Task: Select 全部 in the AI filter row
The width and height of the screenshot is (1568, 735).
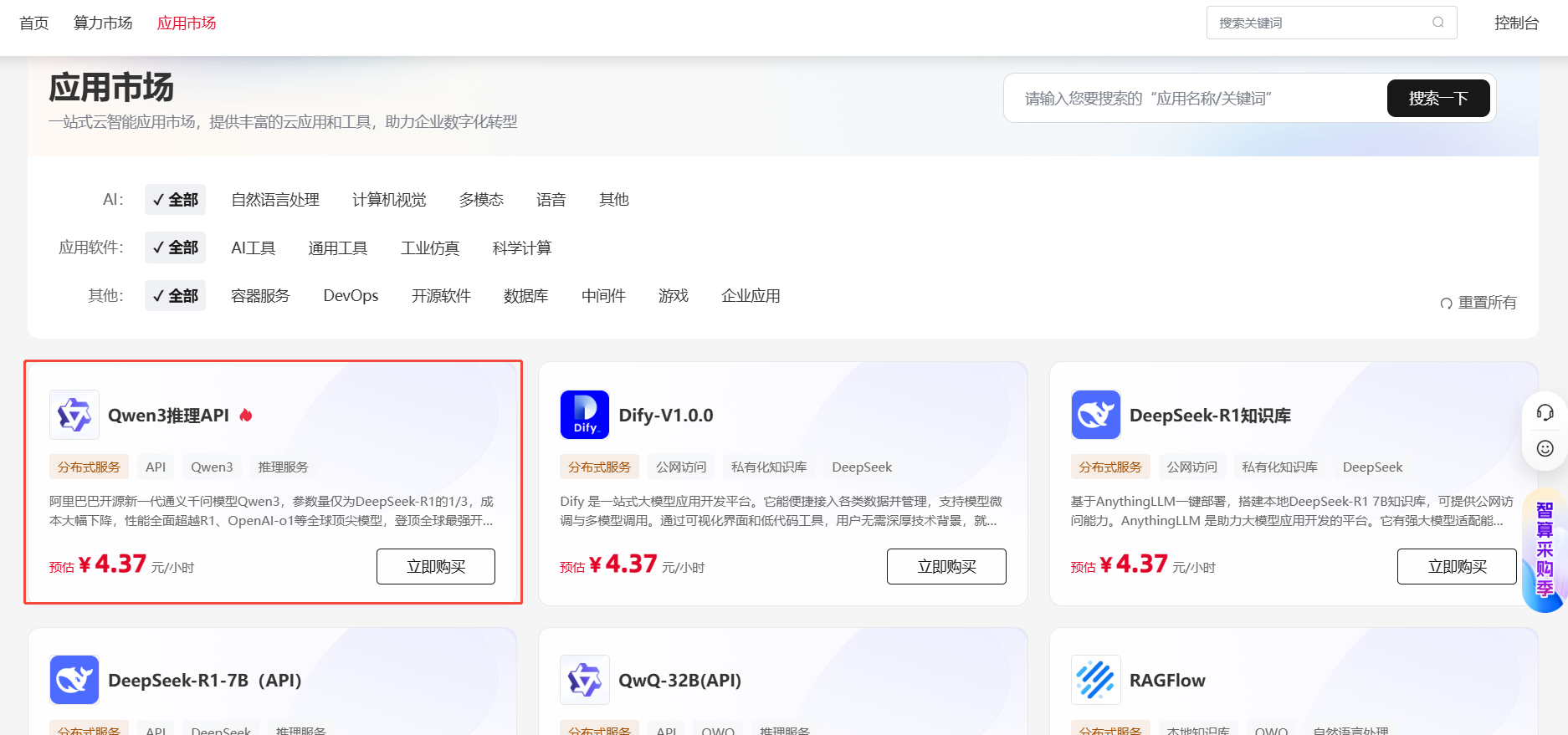Action: pyautogui.click(x=175, y=200)
